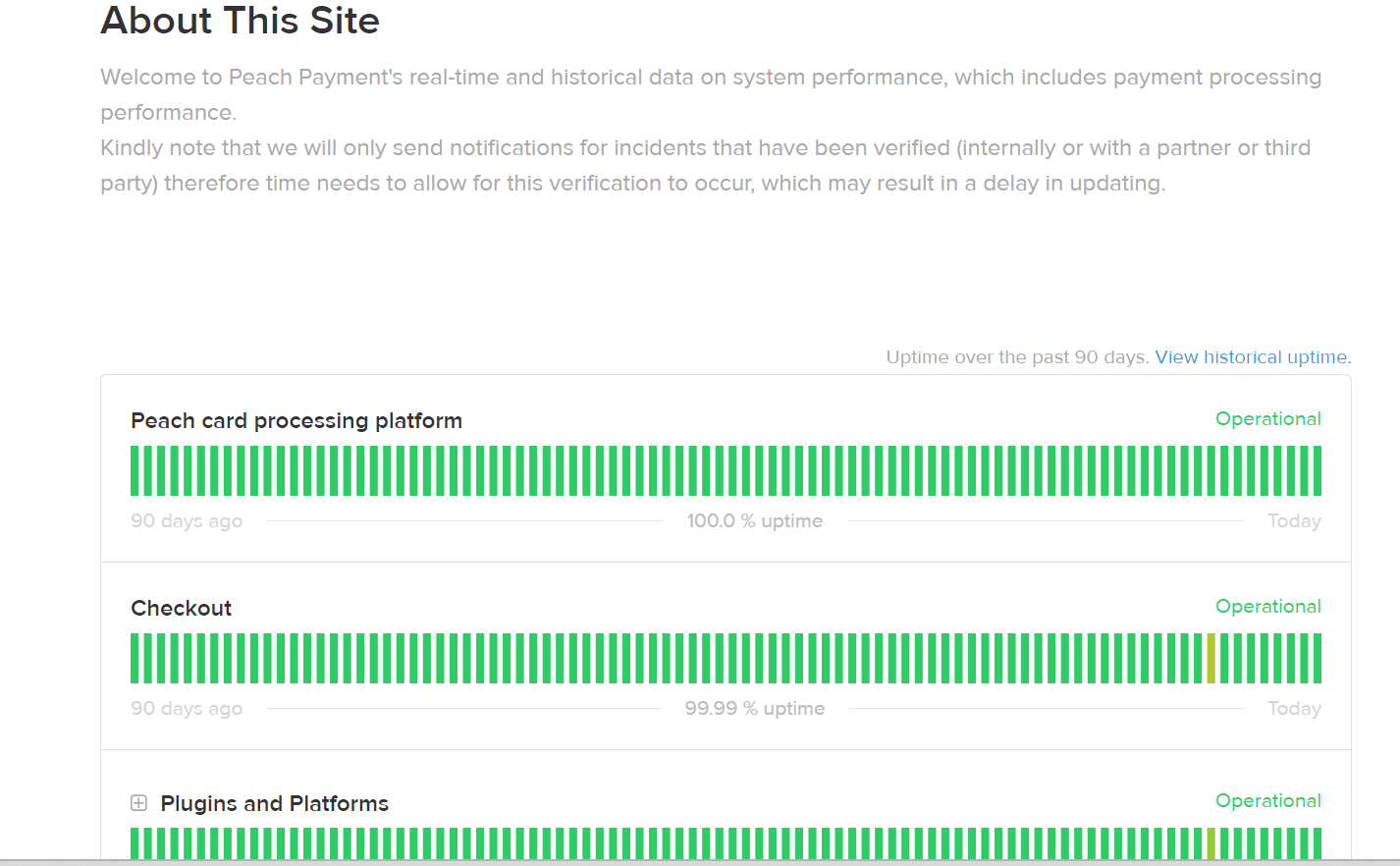This screenshot has height=866, width=1400.
Task: Click 90 days ago under Checkout
Action: pyautogui.click(x=187, y=709)
